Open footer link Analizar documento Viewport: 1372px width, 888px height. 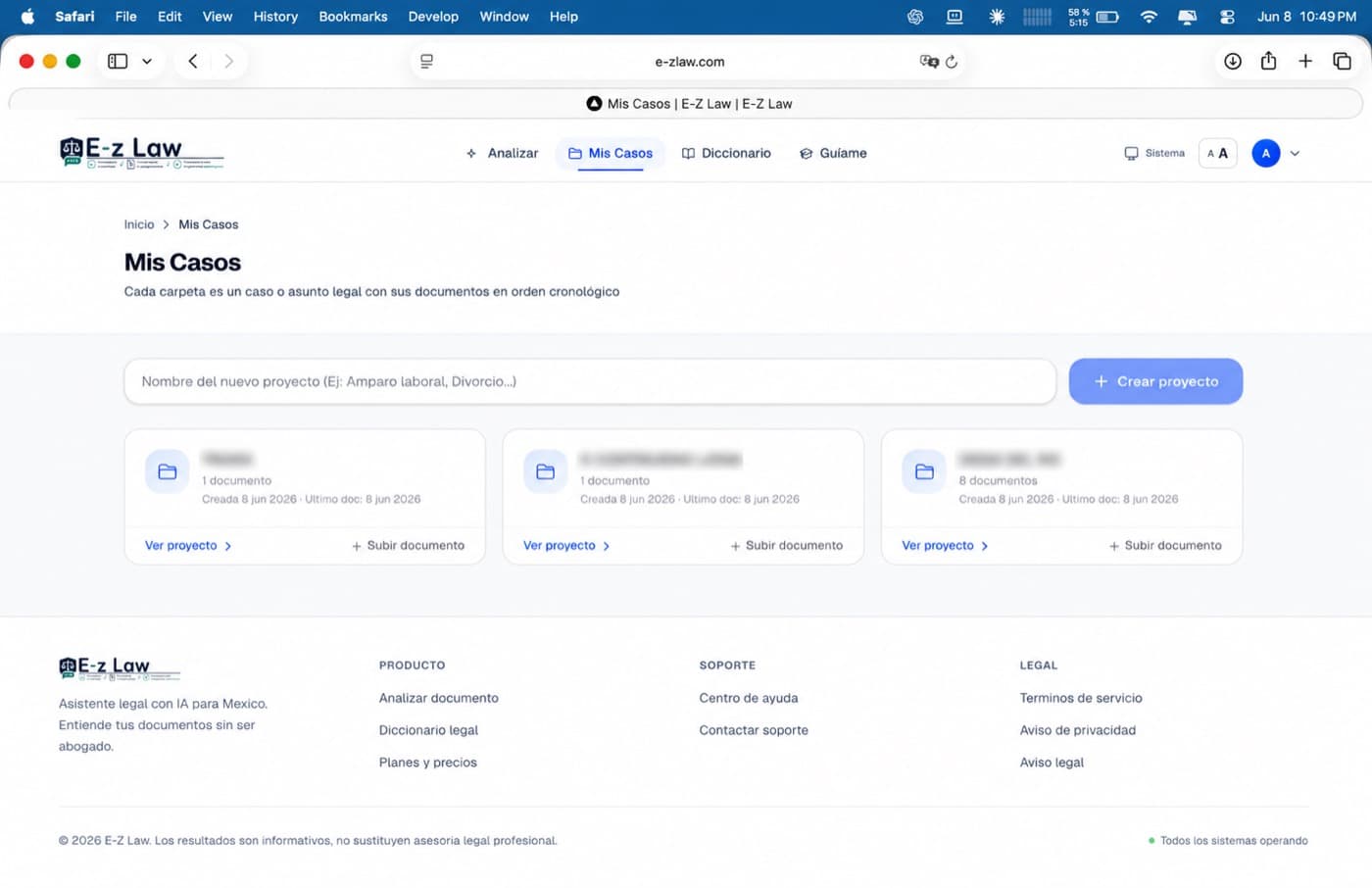pos(438,698)
